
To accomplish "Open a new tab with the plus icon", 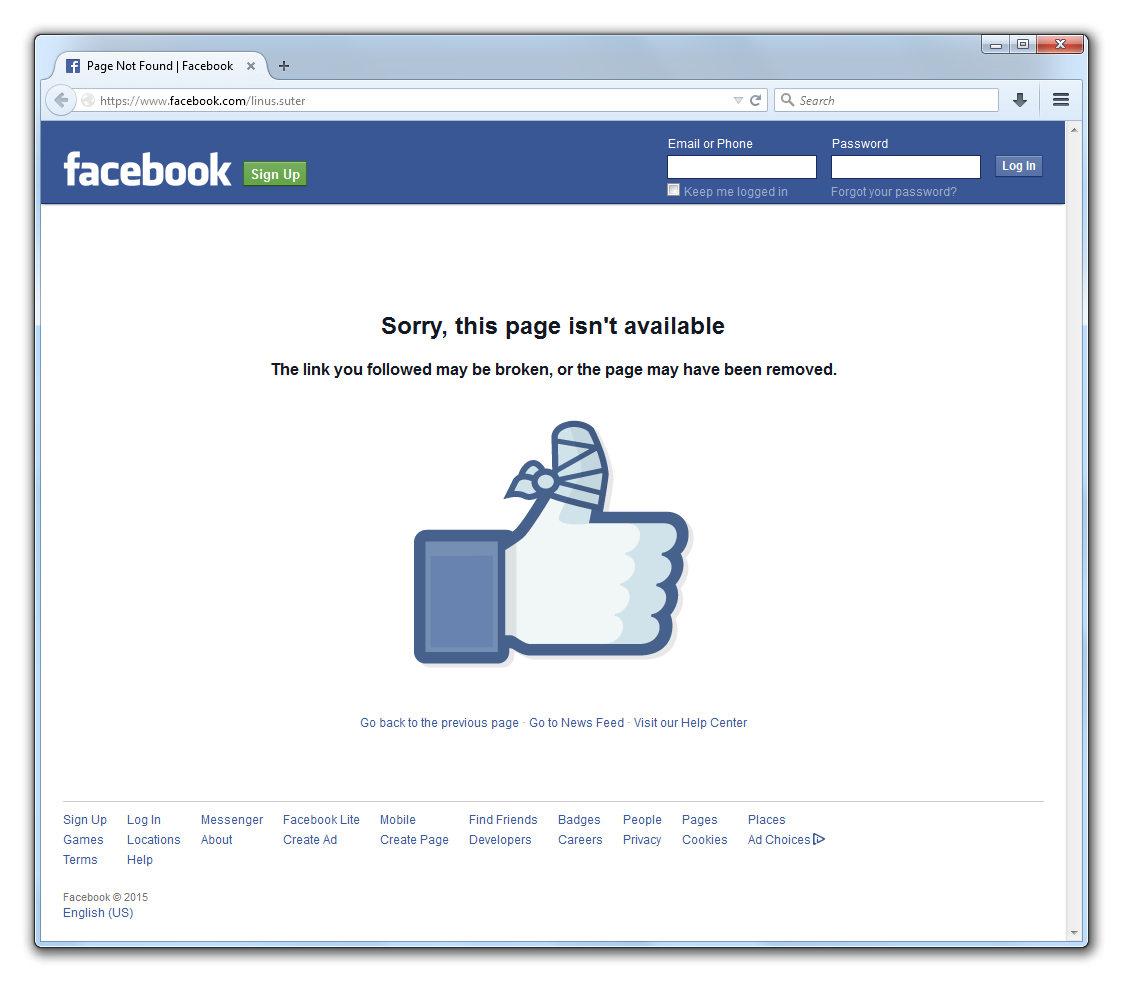I will click(x=284, y=66).
